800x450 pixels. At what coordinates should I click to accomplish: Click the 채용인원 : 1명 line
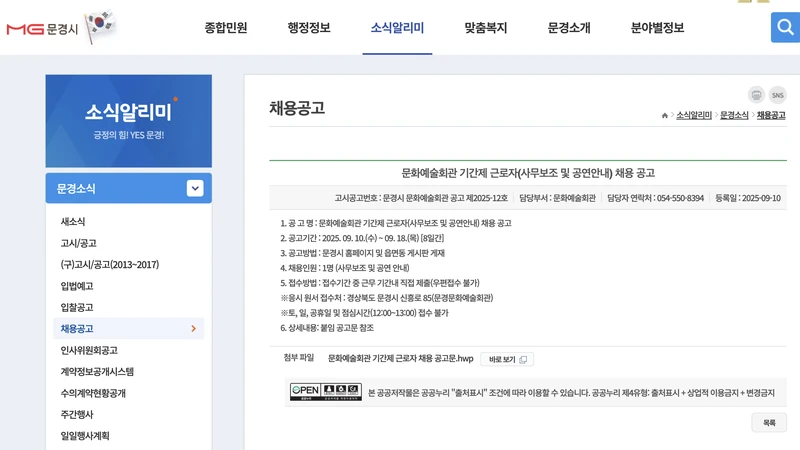point(344,268)
